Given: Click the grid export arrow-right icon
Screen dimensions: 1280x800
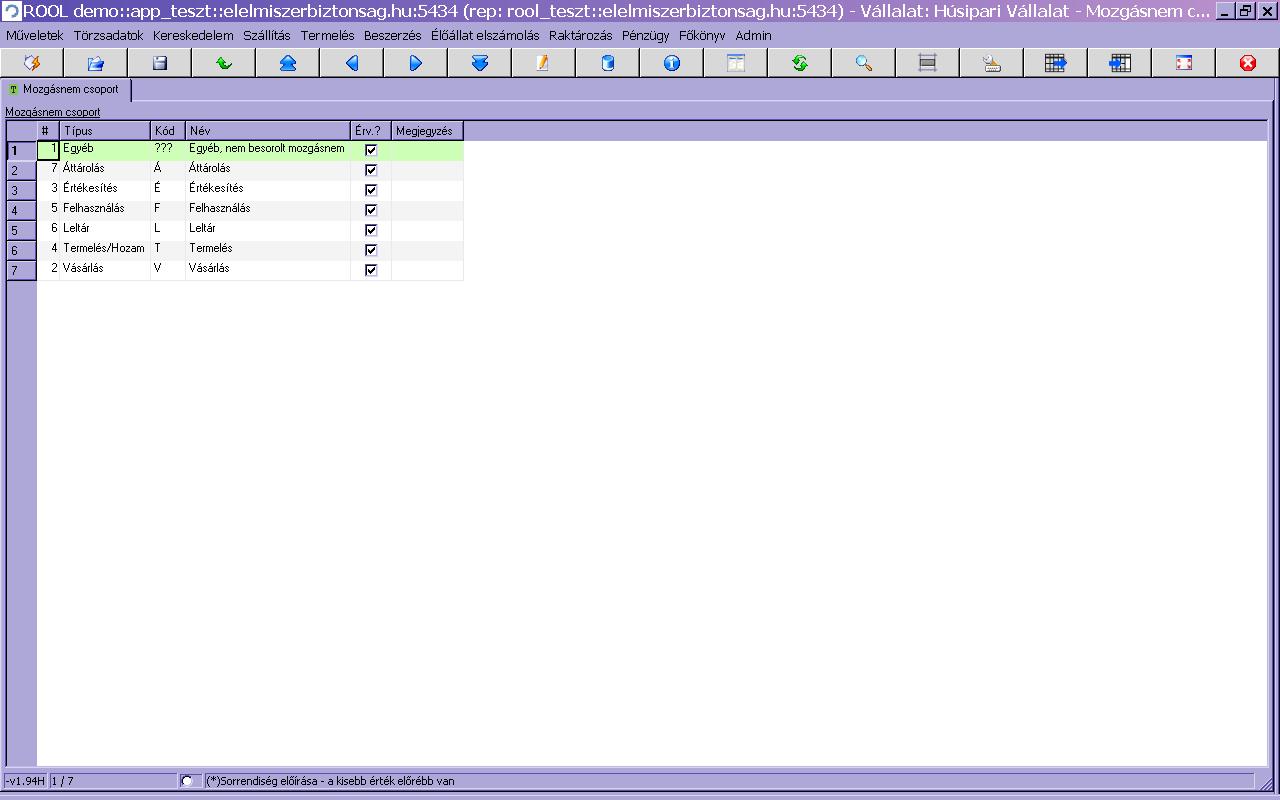Looking at the screenshot, I should pyautogui.click(x=1056, y=63).
